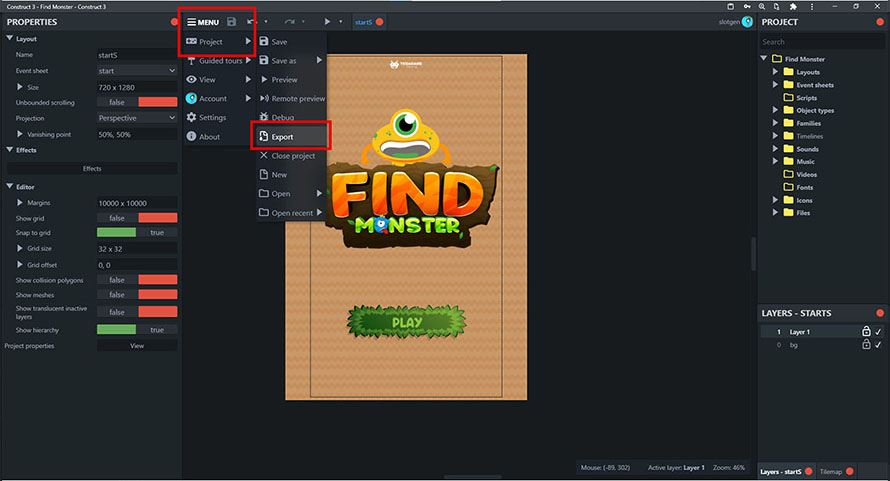Expand the Families folder
890x481 pixels.
(775, 123)
